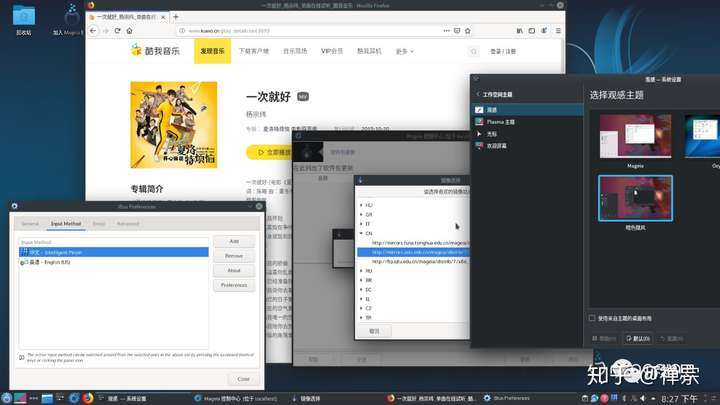Go to Firefox home page icon
Image resolution: width=720 pixels, height=405 pixels.
129,31
